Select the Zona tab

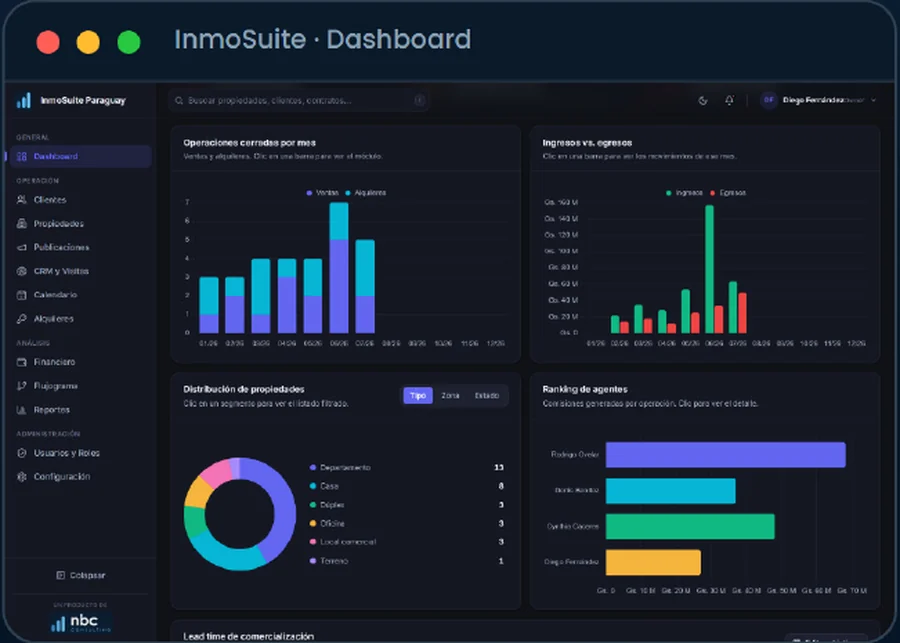tap(450, 396)
